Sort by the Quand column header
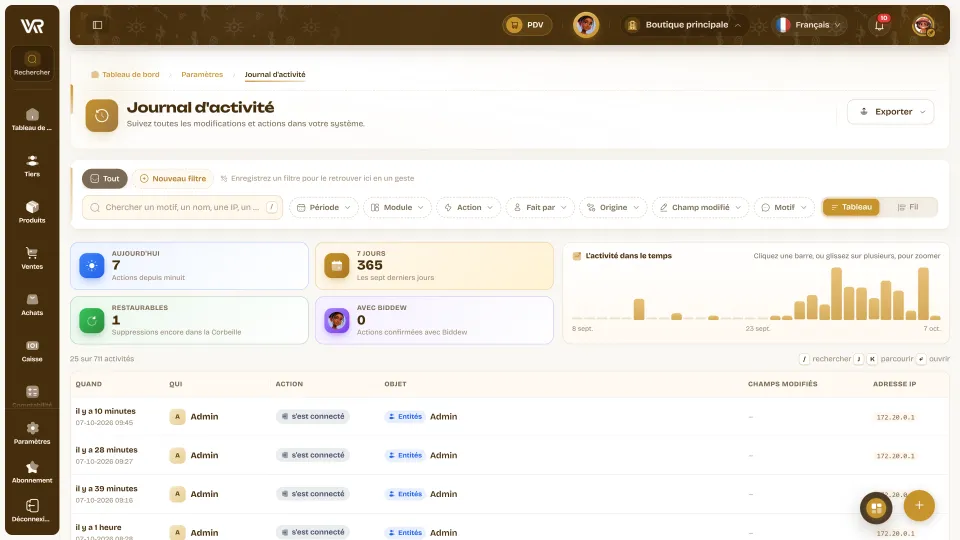The image size is (960, 540). (x=89, y=384)
